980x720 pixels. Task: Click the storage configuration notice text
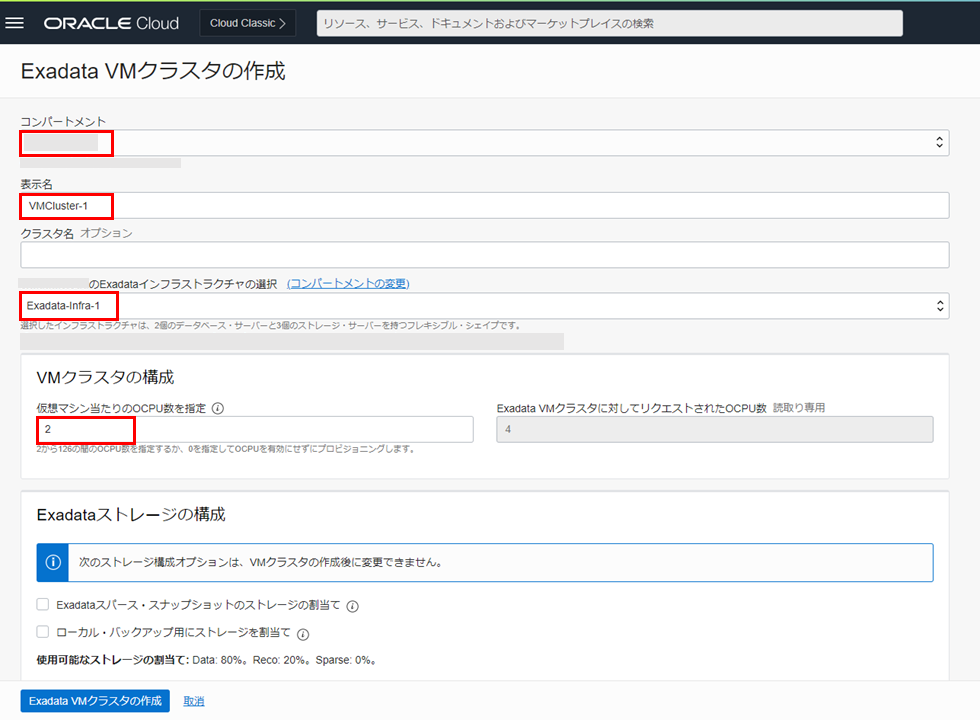261,562
